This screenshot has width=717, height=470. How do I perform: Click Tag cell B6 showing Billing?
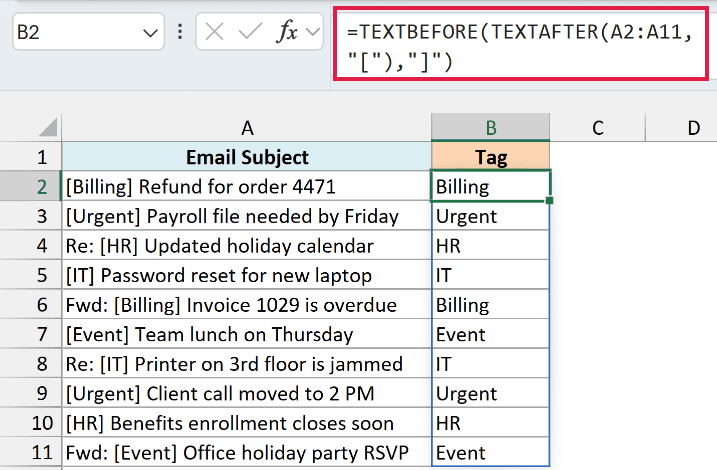[x=491, y=304]
